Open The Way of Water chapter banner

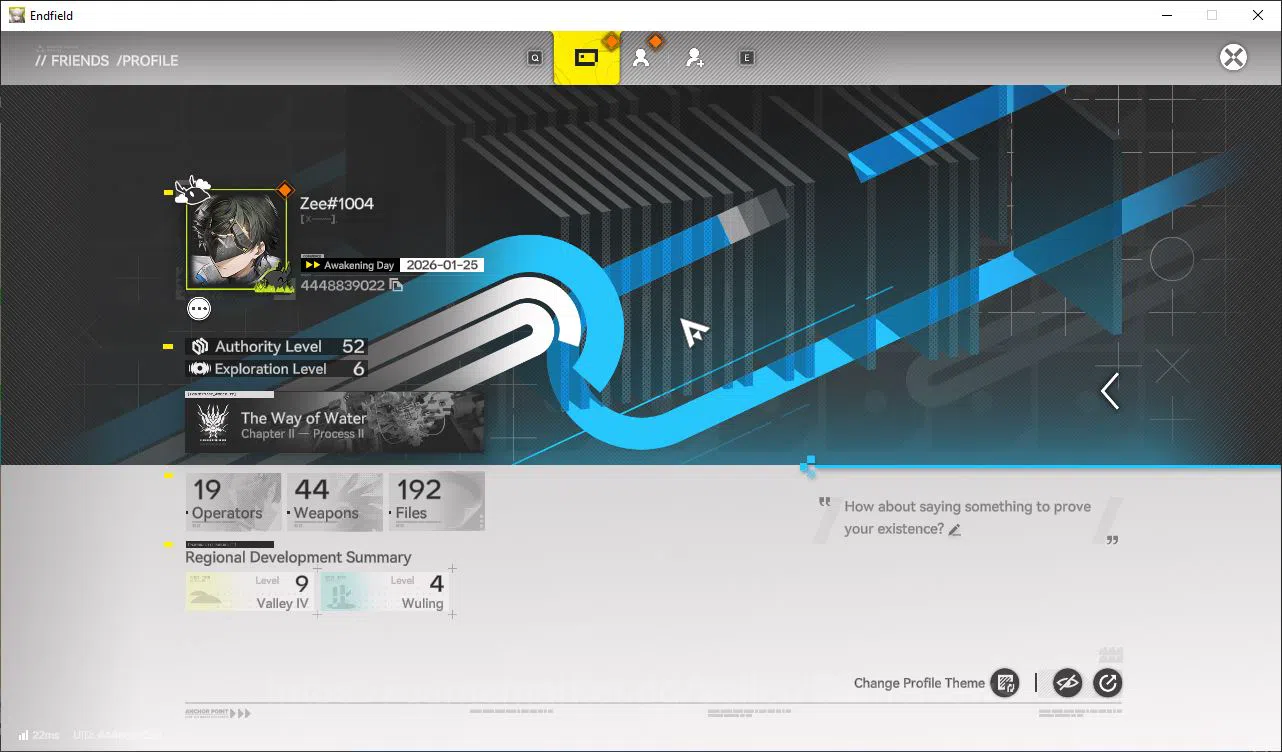point(335,424)
